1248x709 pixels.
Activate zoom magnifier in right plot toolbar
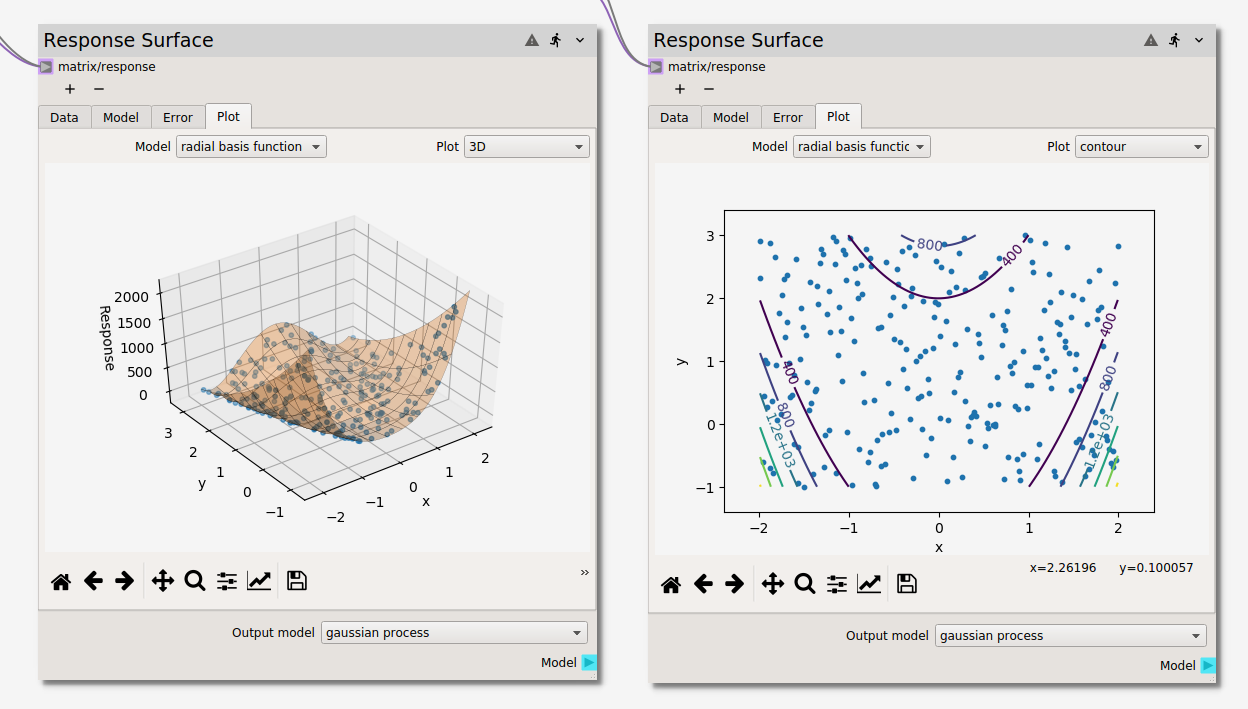804,584
